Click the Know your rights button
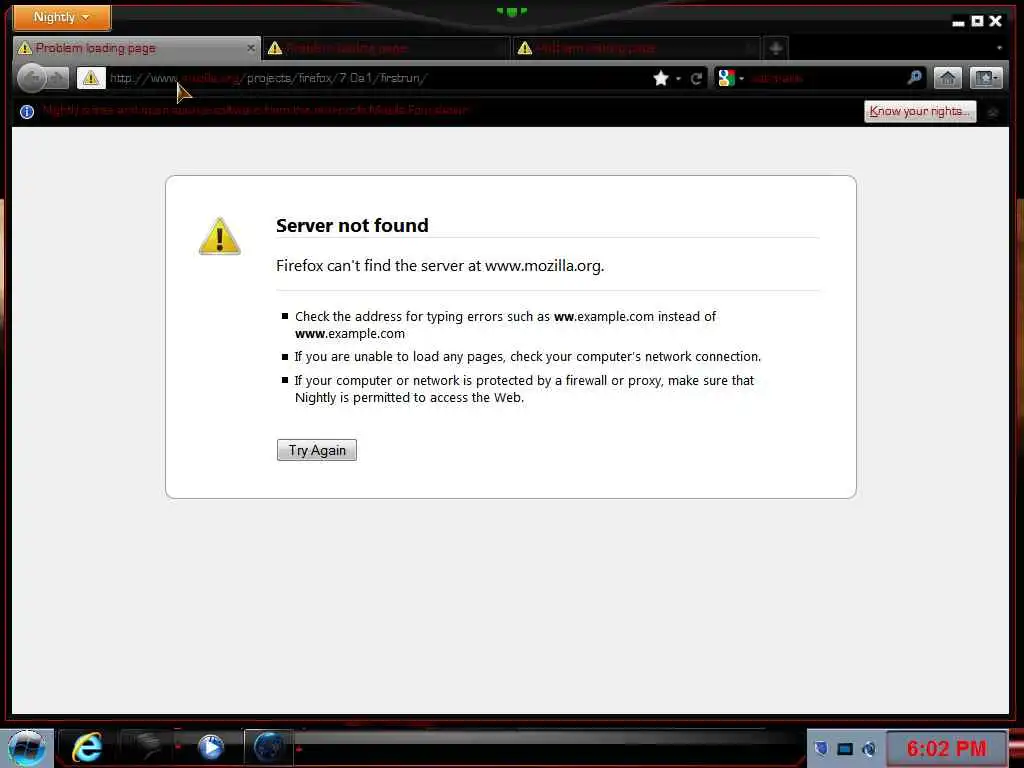The image size is (1024, 768). (x=920, y=111)
